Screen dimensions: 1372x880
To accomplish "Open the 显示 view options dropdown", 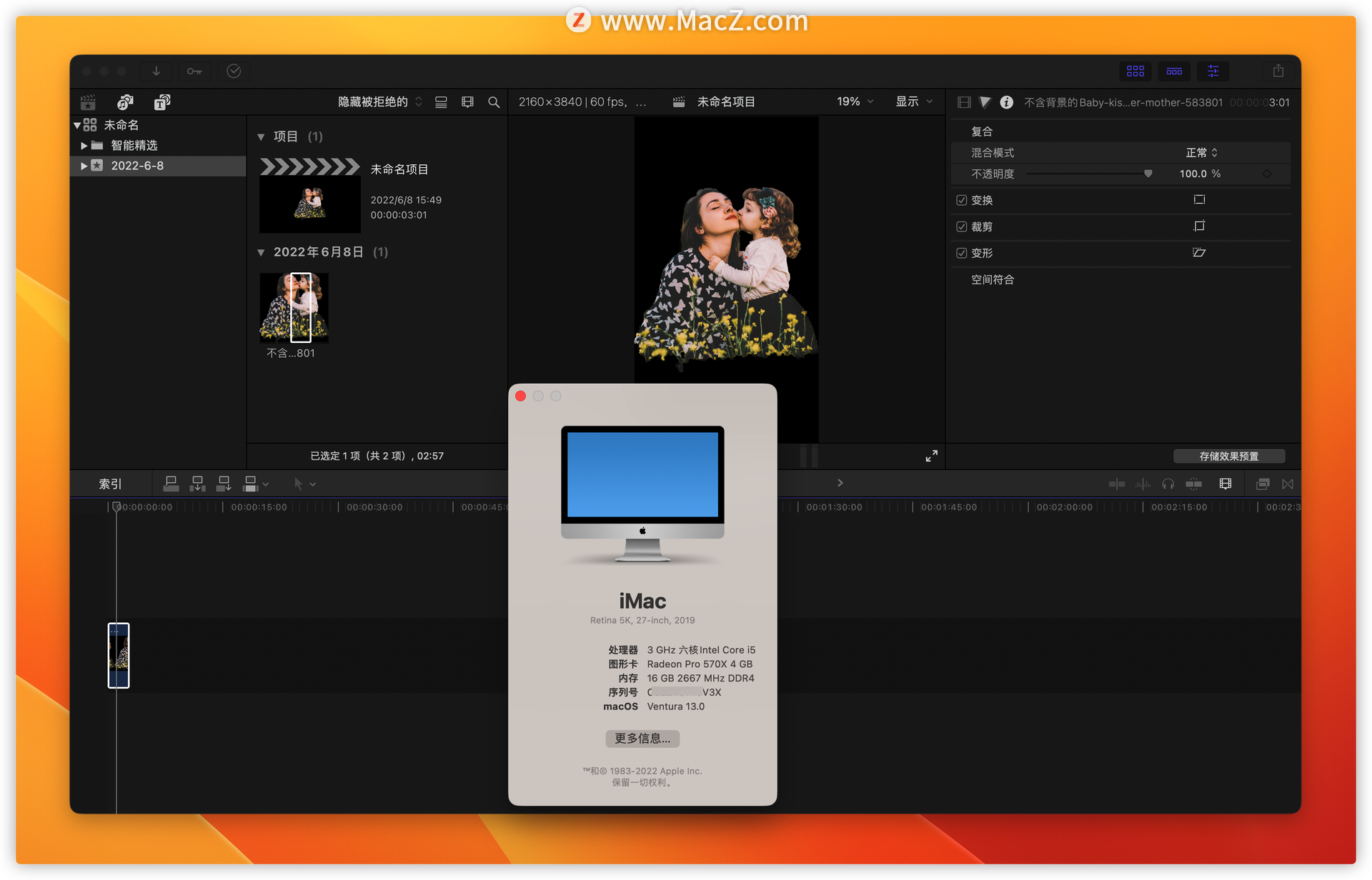I will point(915,102).
